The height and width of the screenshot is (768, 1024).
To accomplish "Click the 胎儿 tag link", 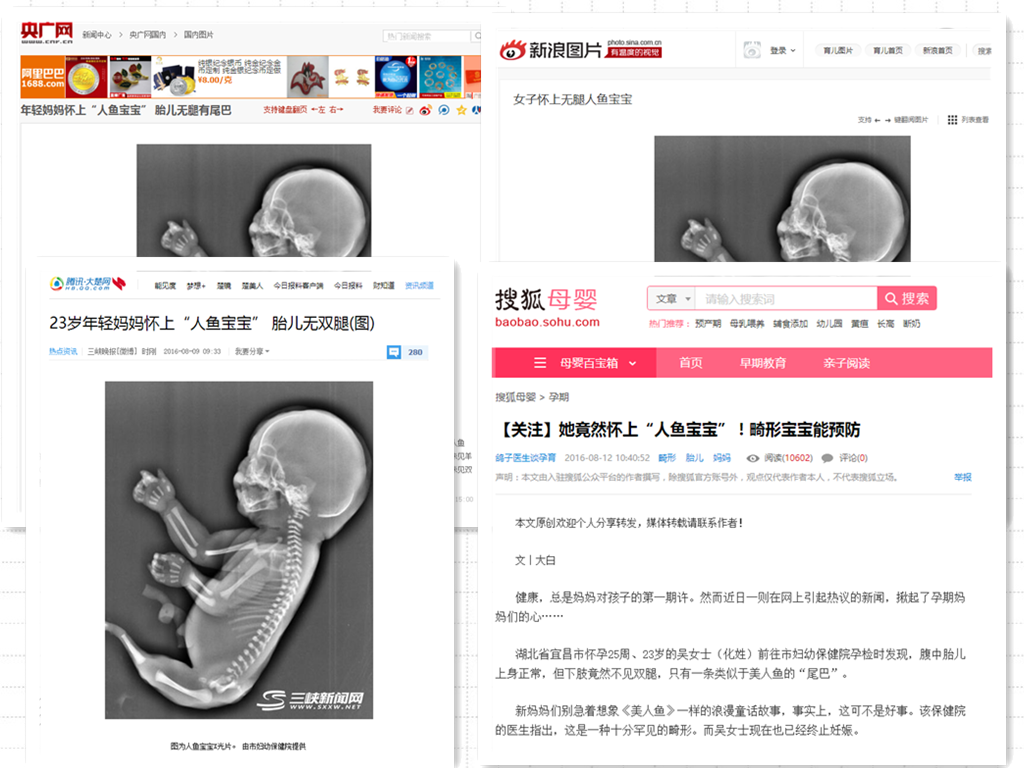I will (694, 458).
